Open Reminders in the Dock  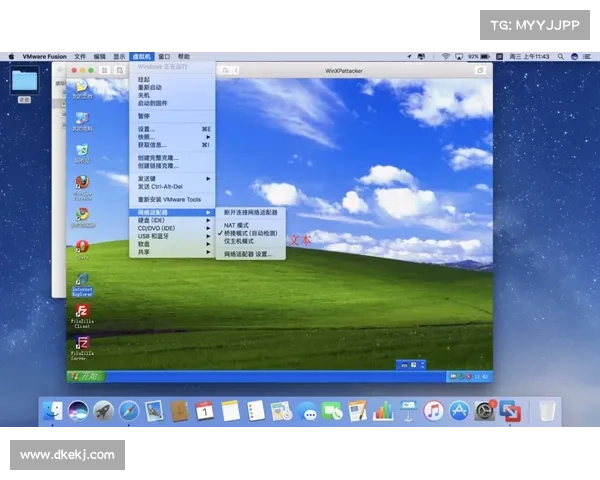[x=256, y=411]
